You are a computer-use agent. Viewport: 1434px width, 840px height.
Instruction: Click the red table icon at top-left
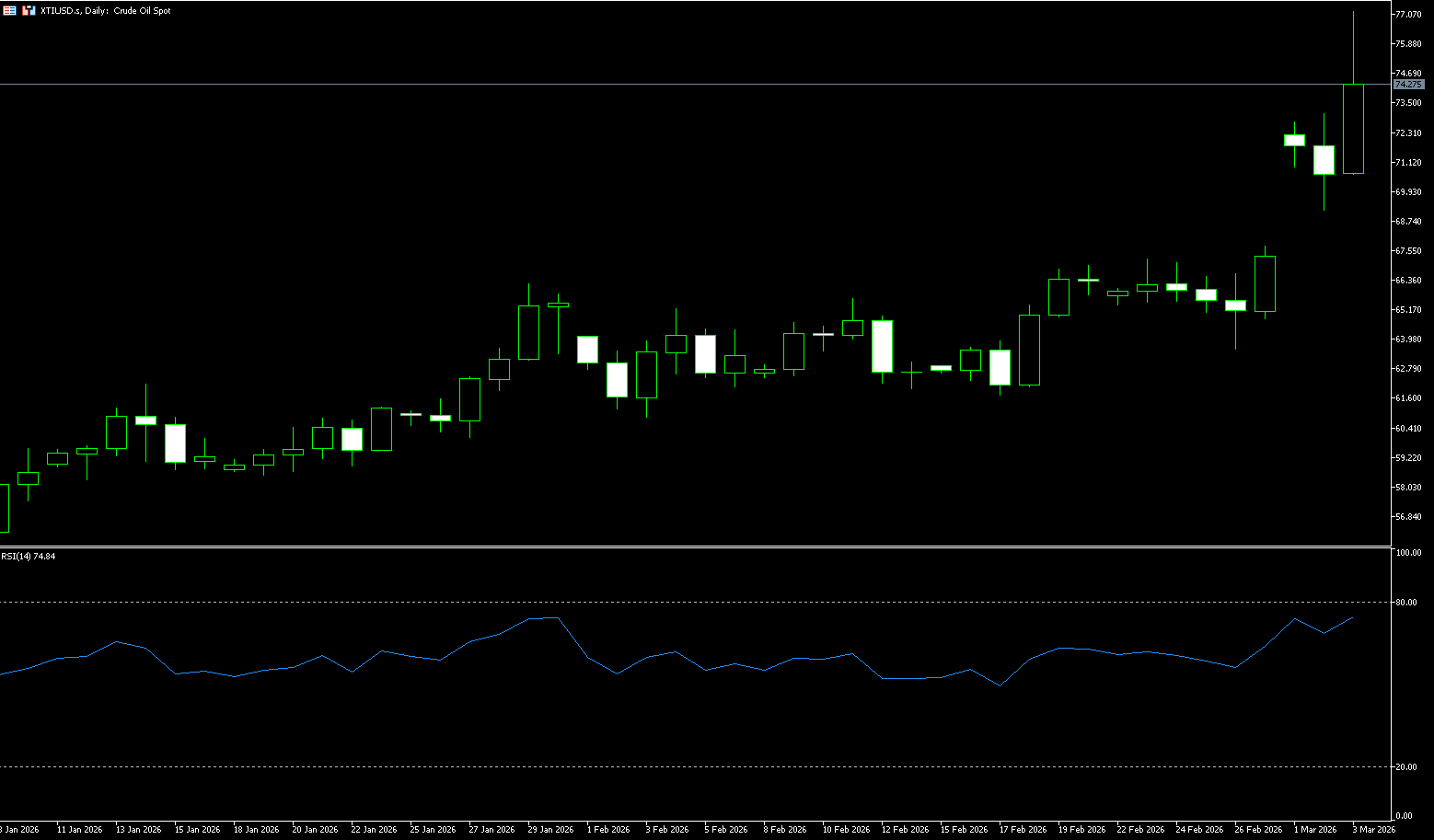[9, 10]
